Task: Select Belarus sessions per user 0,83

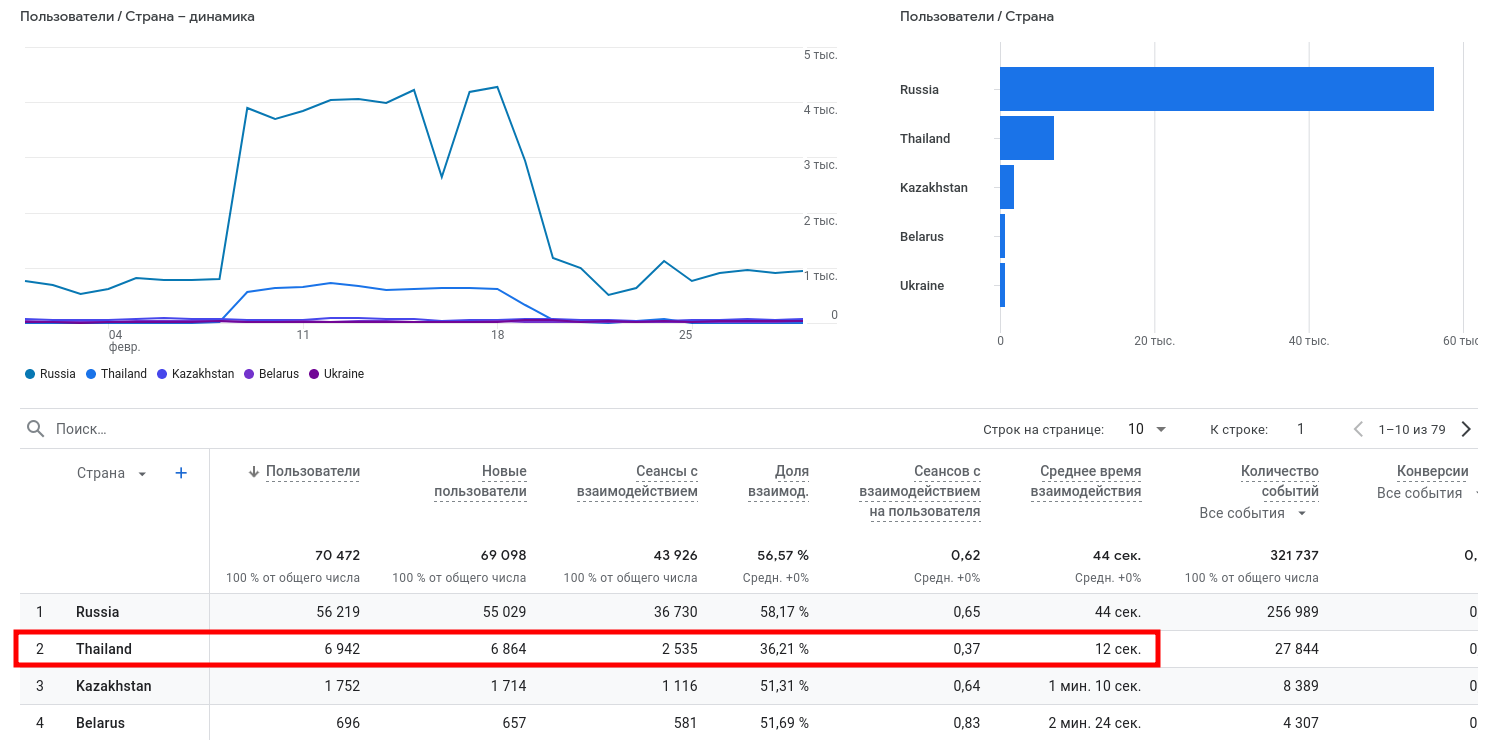Action: (x=966, y=723)
